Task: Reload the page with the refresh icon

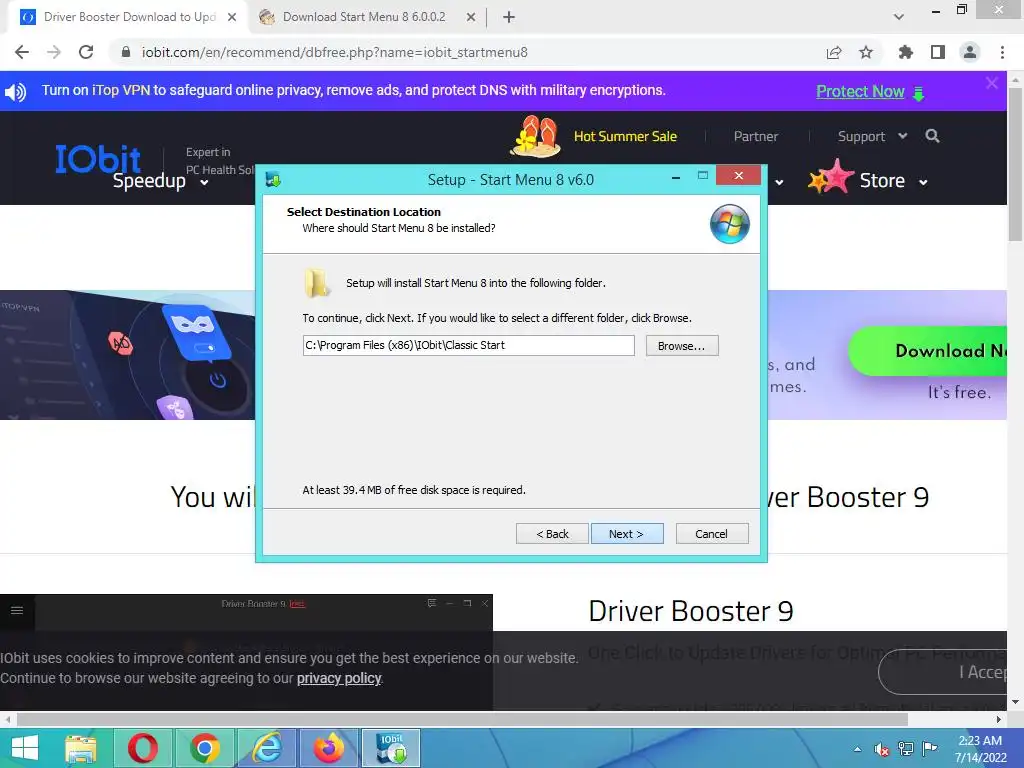Action: pos(86,52)
